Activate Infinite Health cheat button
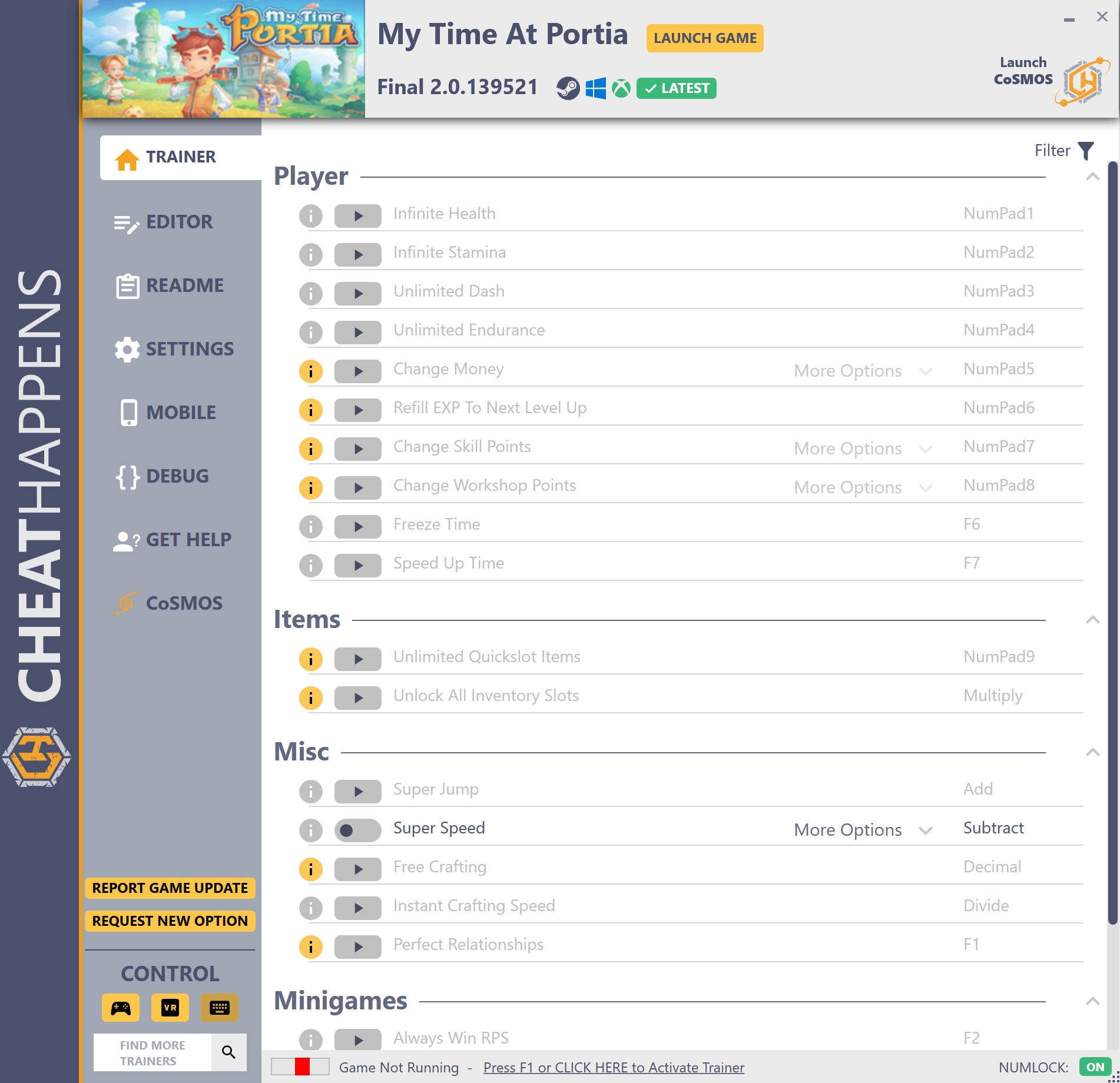The image size is (1120, 1083). (358, 215)
